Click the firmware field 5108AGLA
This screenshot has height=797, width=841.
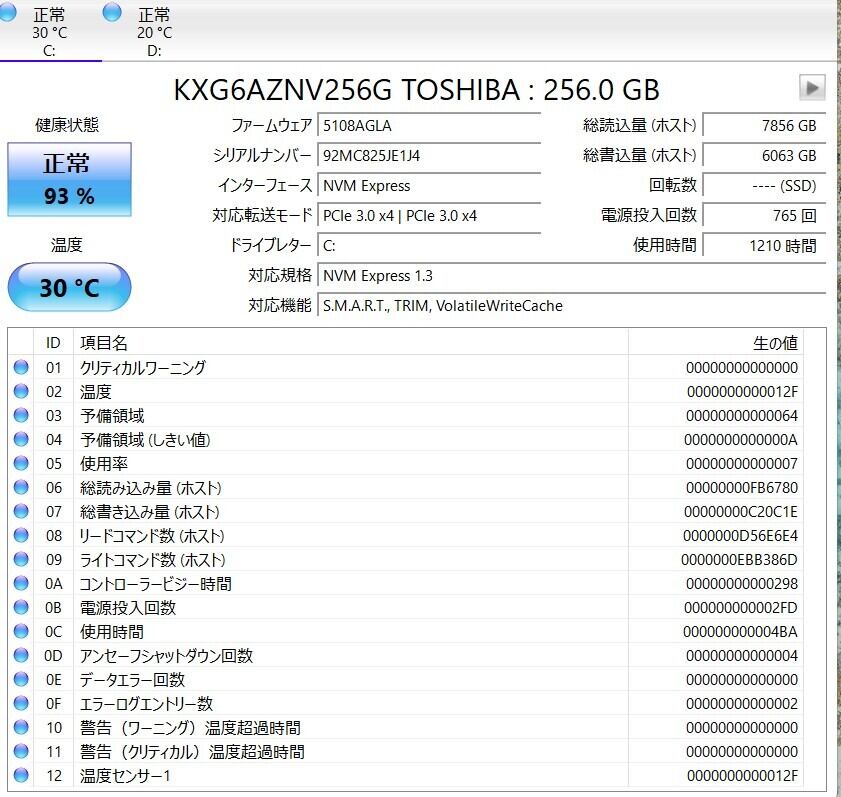click(x=429, y=126)
